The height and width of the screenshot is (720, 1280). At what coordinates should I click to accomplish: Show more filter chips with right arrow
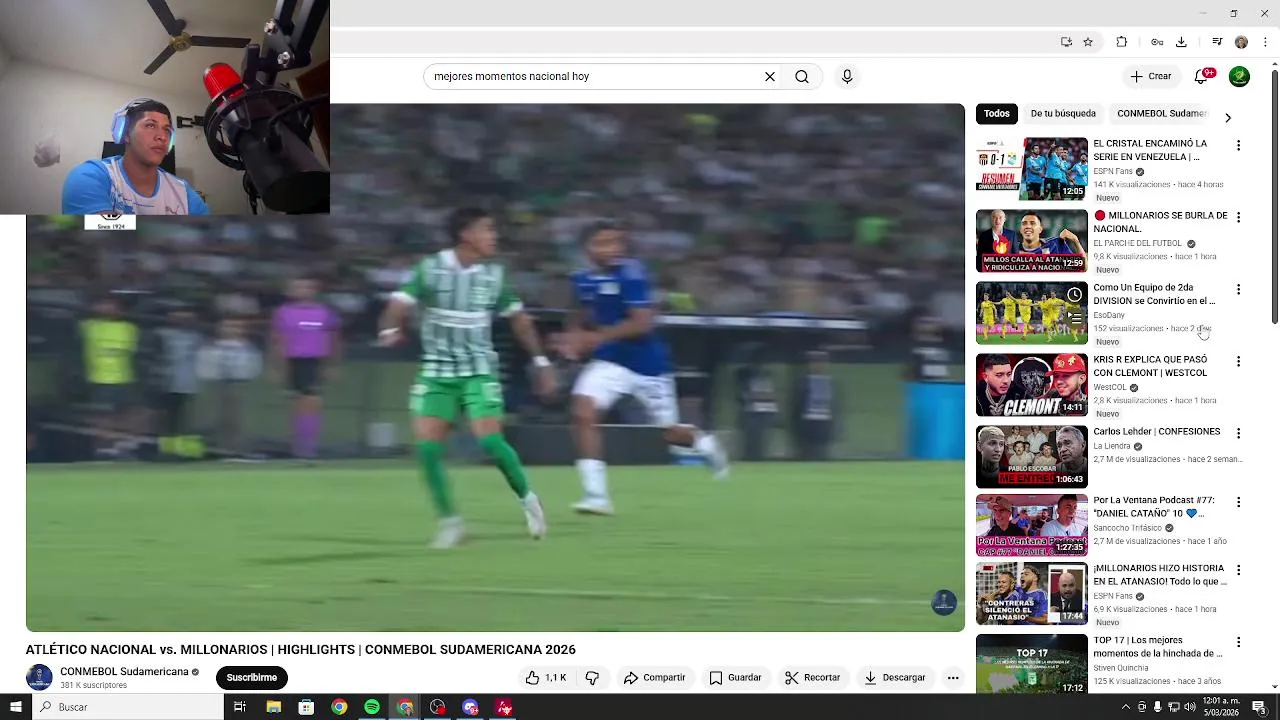(x=1228, y=118)
